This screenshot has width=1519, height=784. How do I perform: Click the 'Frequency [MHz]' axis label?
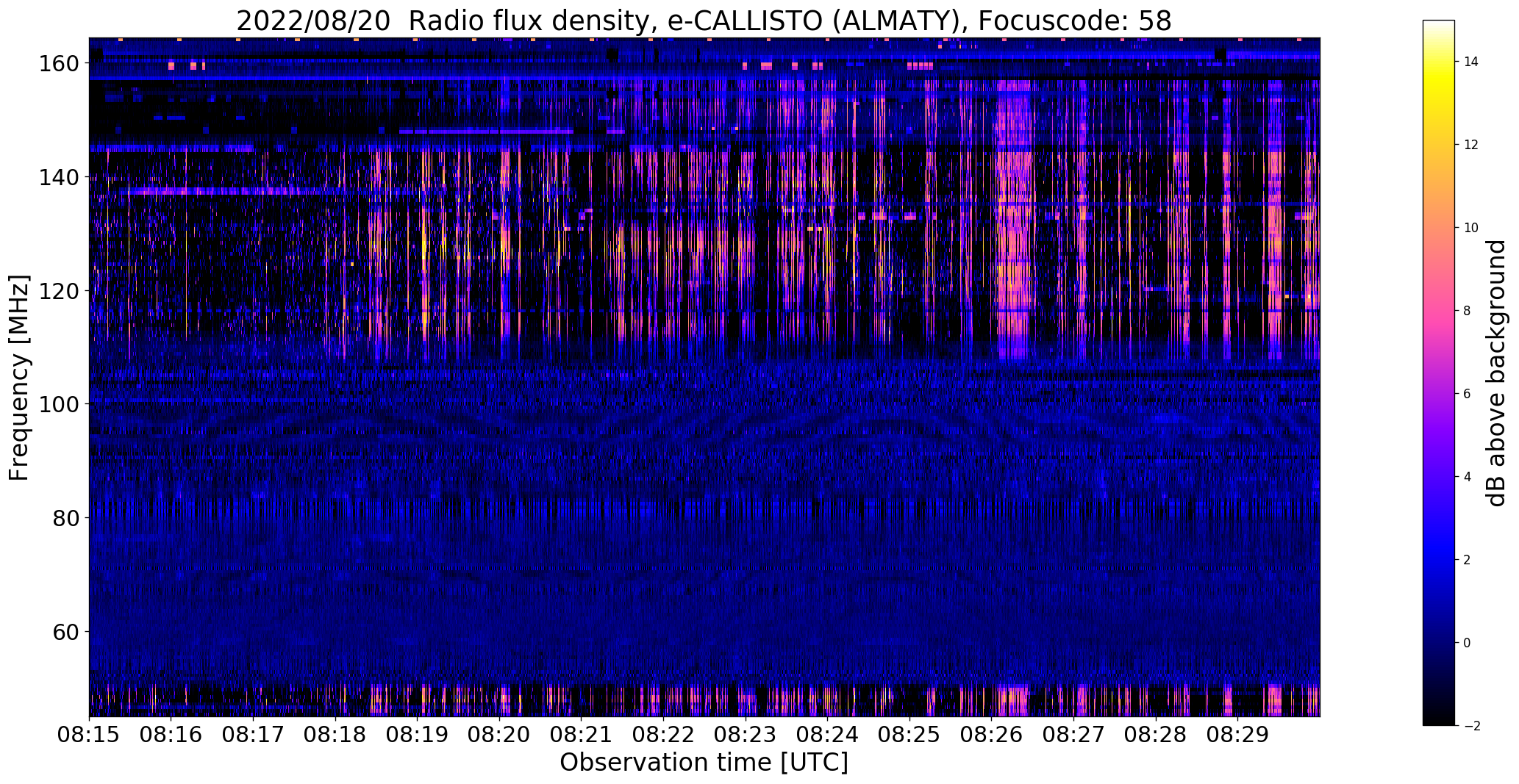20,378
